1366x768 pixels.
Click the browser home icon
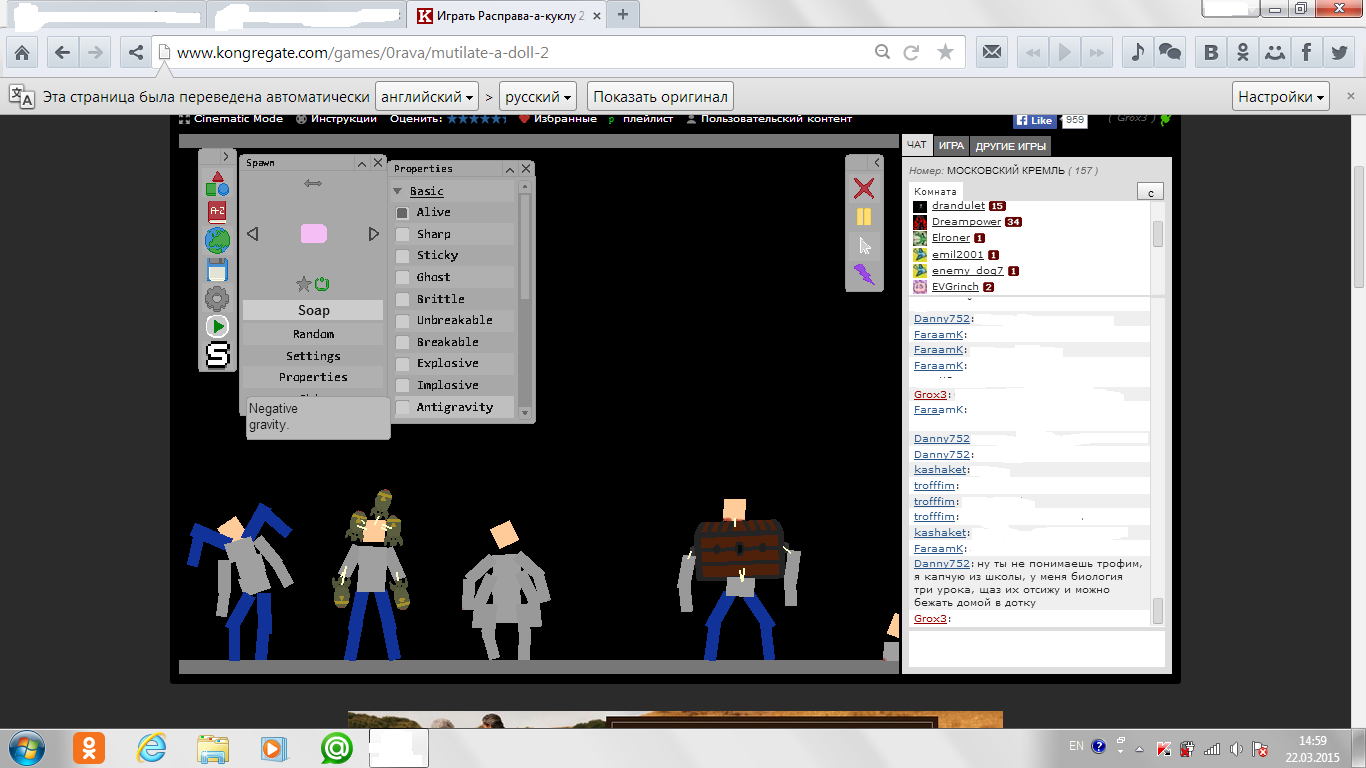coord(22,53)
